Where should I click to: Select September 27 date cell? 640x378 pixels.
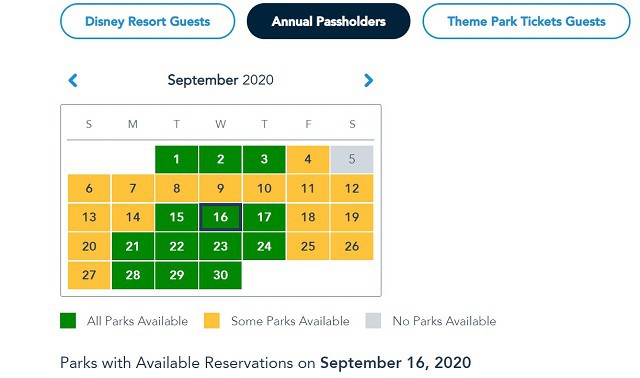[89, 275]
